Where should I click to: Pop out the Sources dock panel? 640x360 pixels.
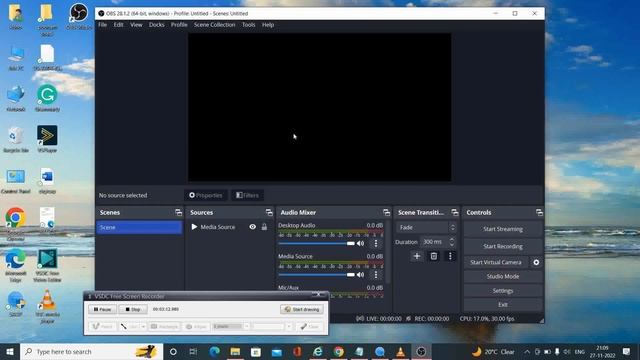[269, 212]
